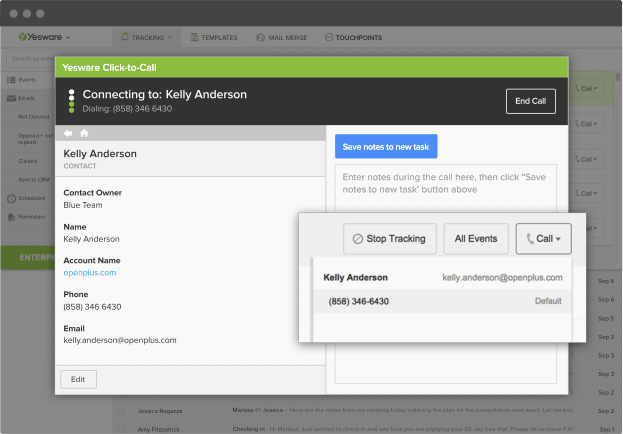Open the openplus.com account link
Image resolution: width=623 pixels, height=434 pixels.
pos(90,273)
